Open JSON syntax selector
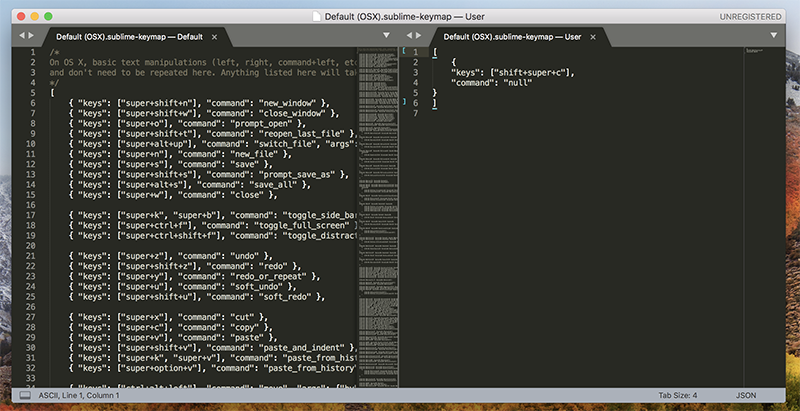 point(746,395)
